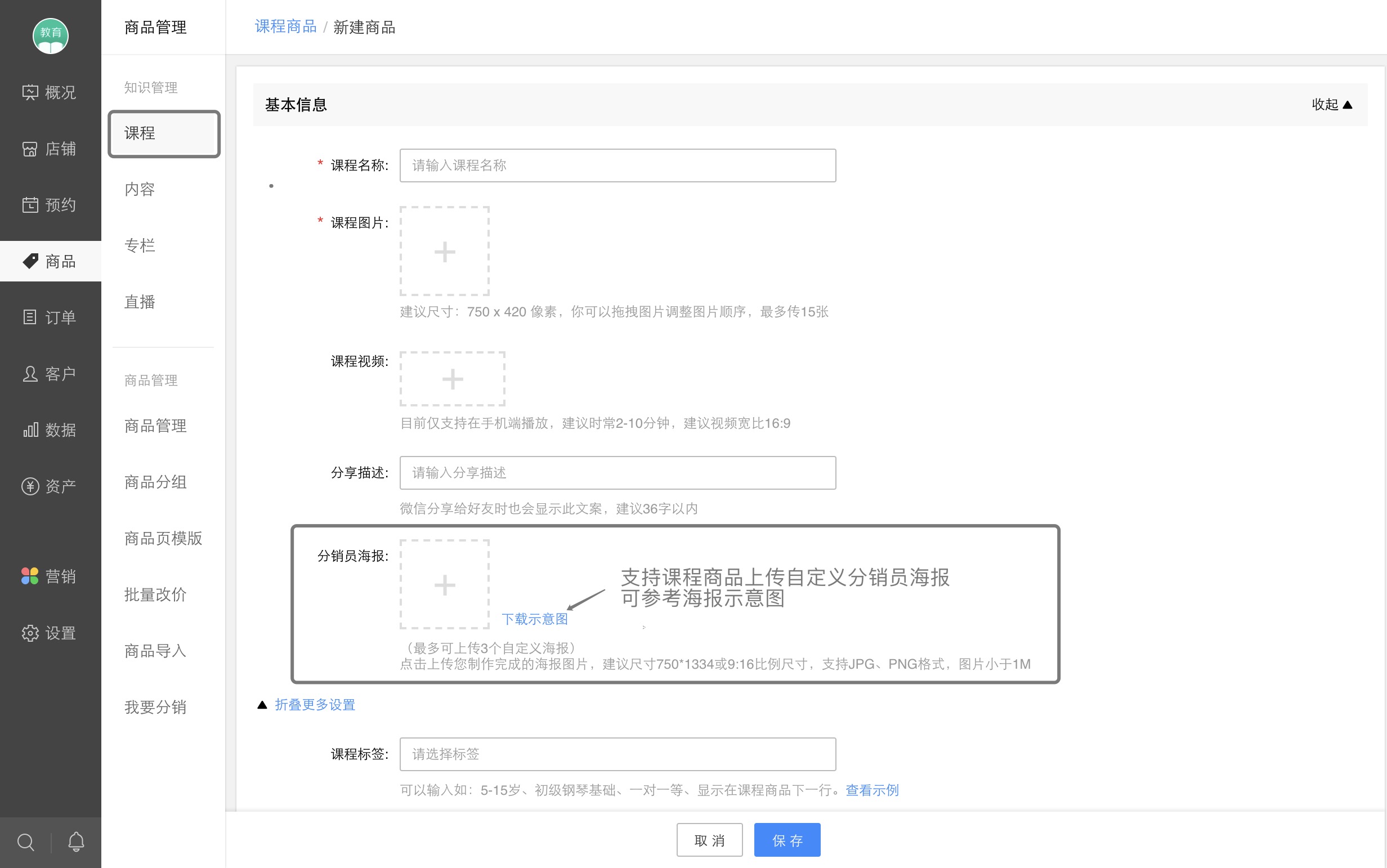Go to 课程商品 breadcrumb link
Image resolution: width=1387 pixels, height=868 pixels.
(x=285, y=26)
